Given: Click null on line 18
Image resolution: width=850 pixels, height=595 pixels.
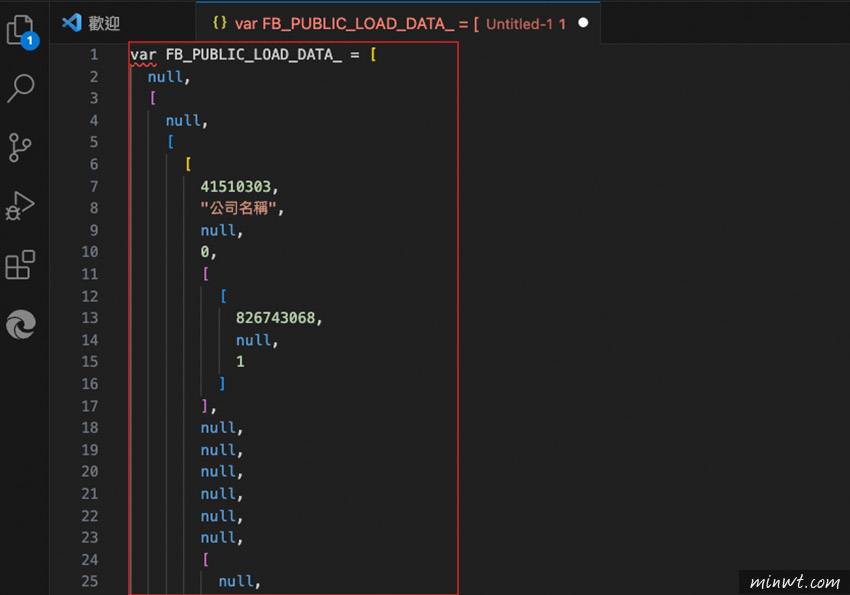Looking at the screenshot, I should pyautogui.click(x=218, y=428).
